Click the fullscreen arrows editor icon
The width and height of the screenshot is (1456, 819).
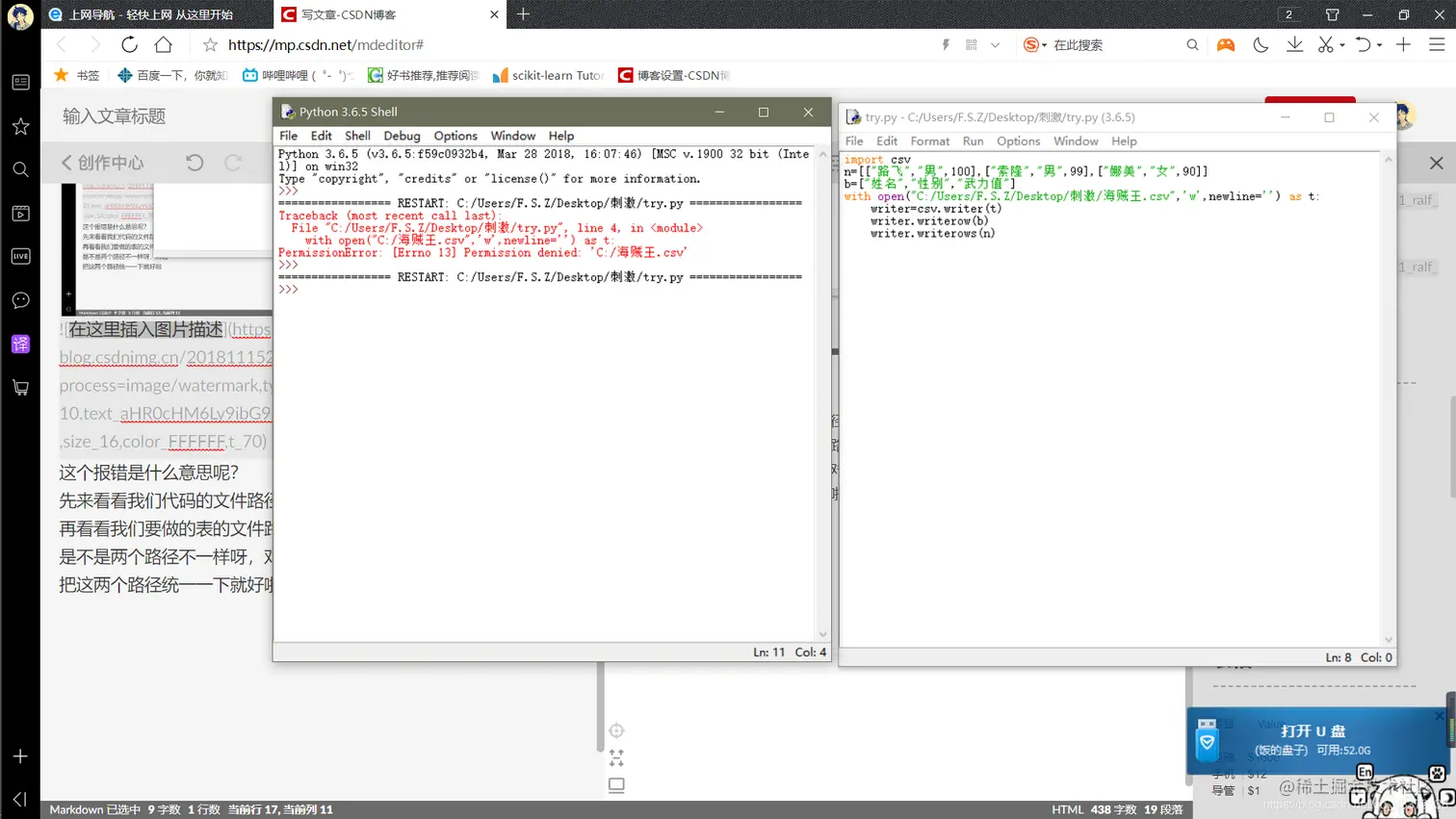616,758
